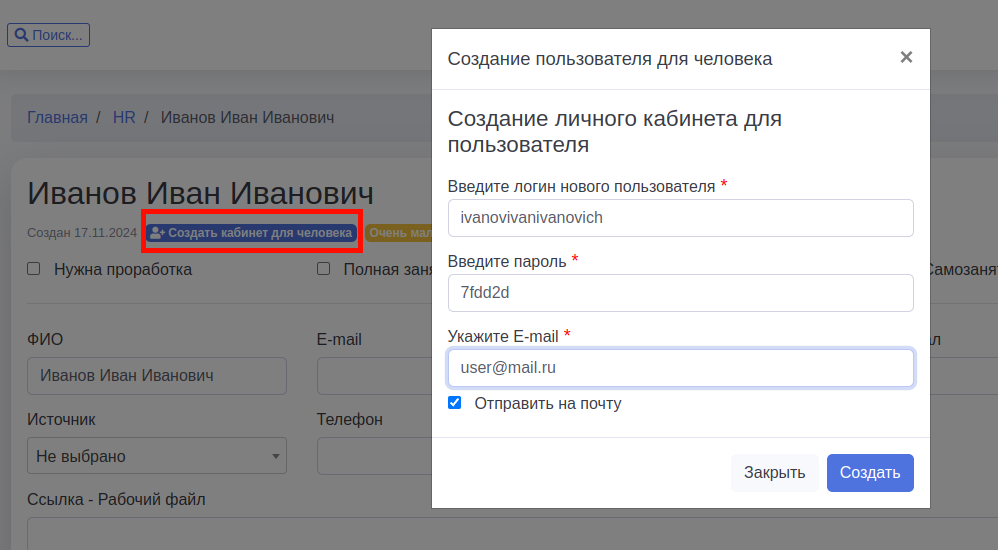Click the Укажите E-mail field in the dialog
Image resolution: width=998 pixels, height=550 pixels.
[x=680, y=367]
